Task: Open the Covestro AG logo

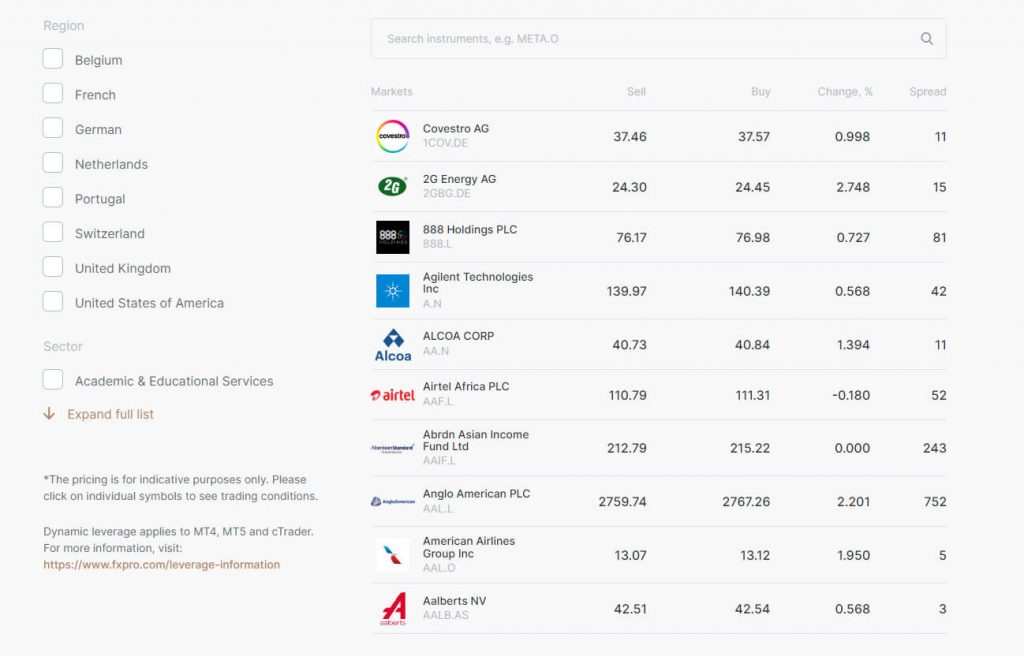Action: tap(392, 137)
